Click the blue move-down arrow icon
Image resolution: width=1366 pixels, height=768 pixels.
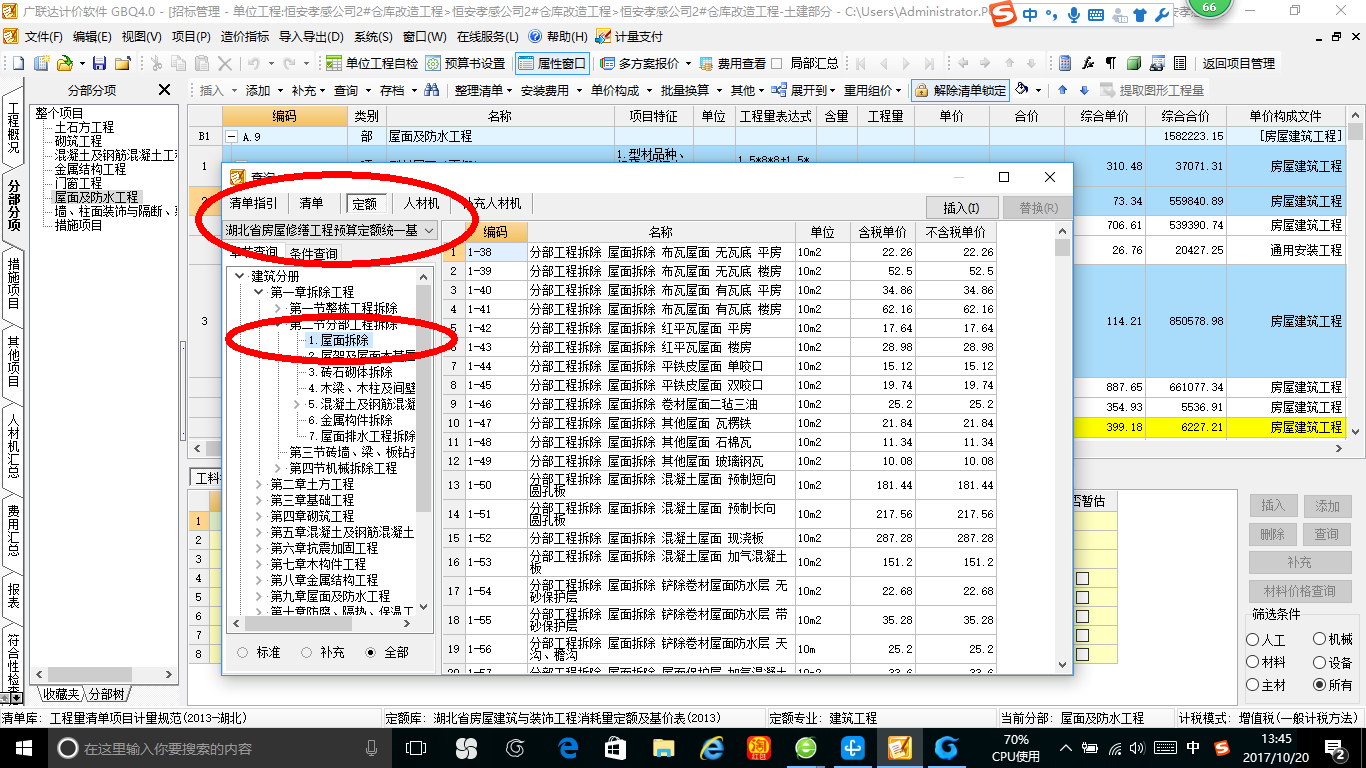pyautogui.click(x=1082, y=90)
